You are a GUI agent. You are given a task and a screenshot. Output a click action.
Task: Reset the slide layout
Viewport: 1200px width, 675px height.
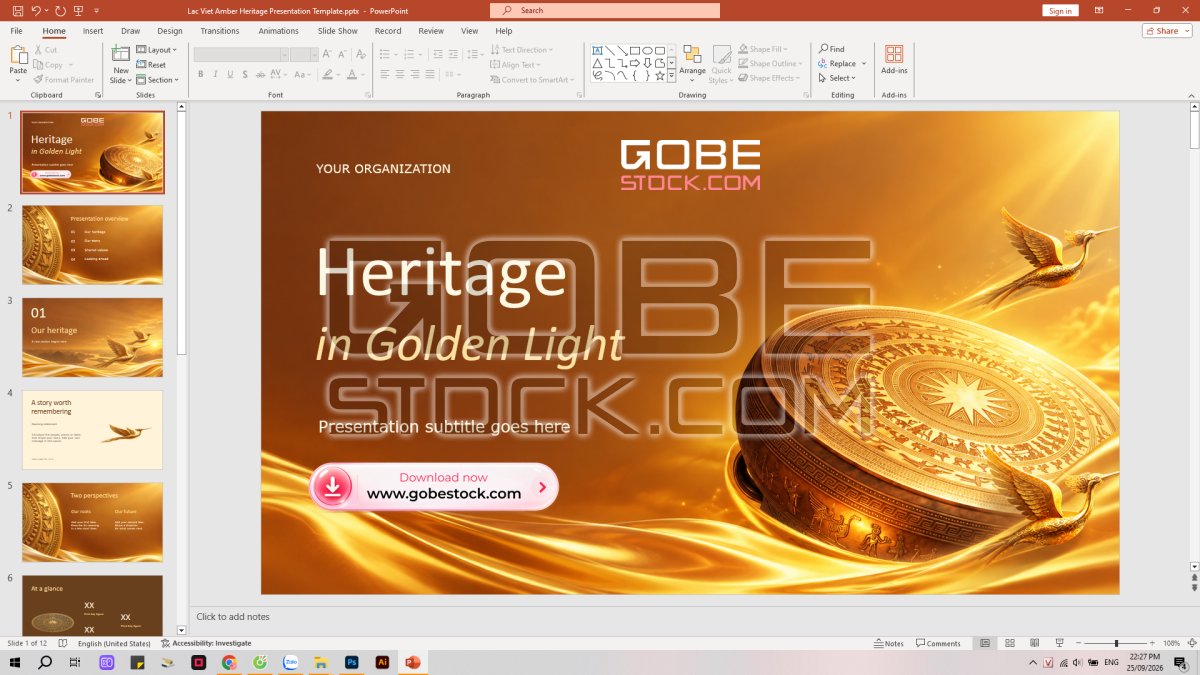pos(151,64)
